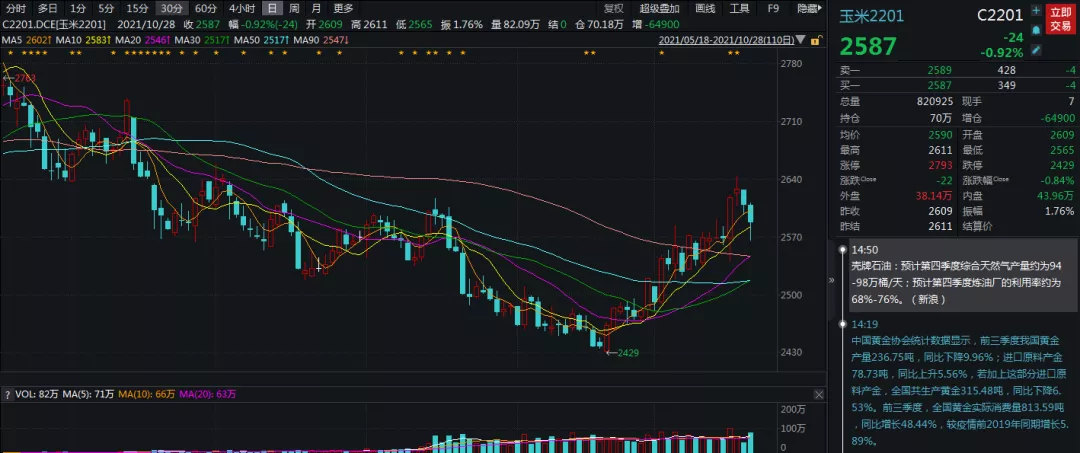The width and height of the screenshot is (1080, 453).
Task: Select the 月 monthly period tab
Action: click(x=315, y=9)
